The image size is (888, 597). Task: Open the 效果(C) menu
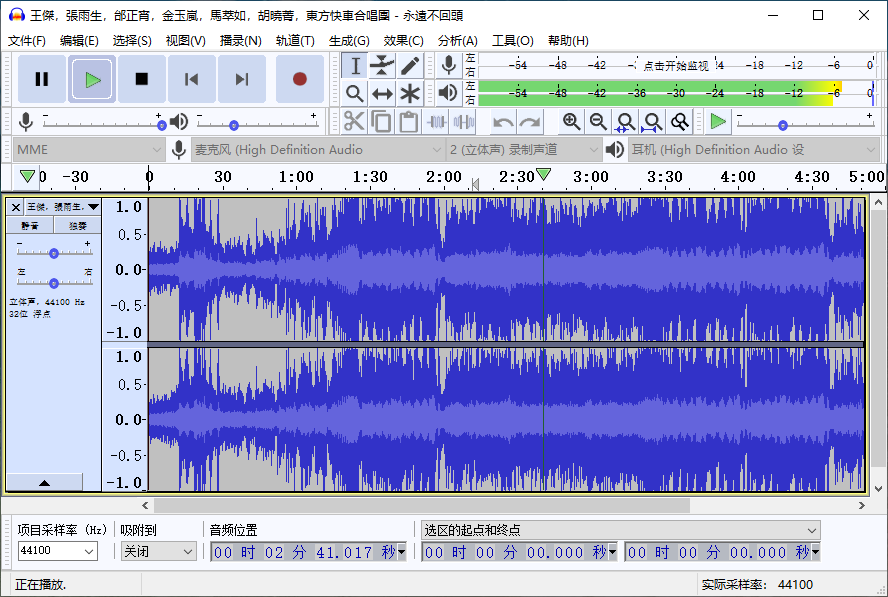(404, 40)
